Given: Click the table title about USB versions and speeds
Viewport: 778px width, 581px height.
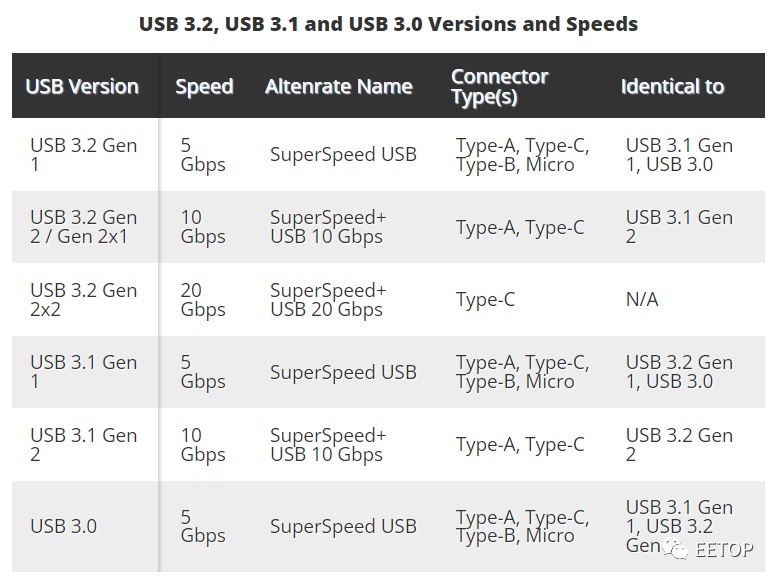Looking at the screenshot, I should [389, 24].
